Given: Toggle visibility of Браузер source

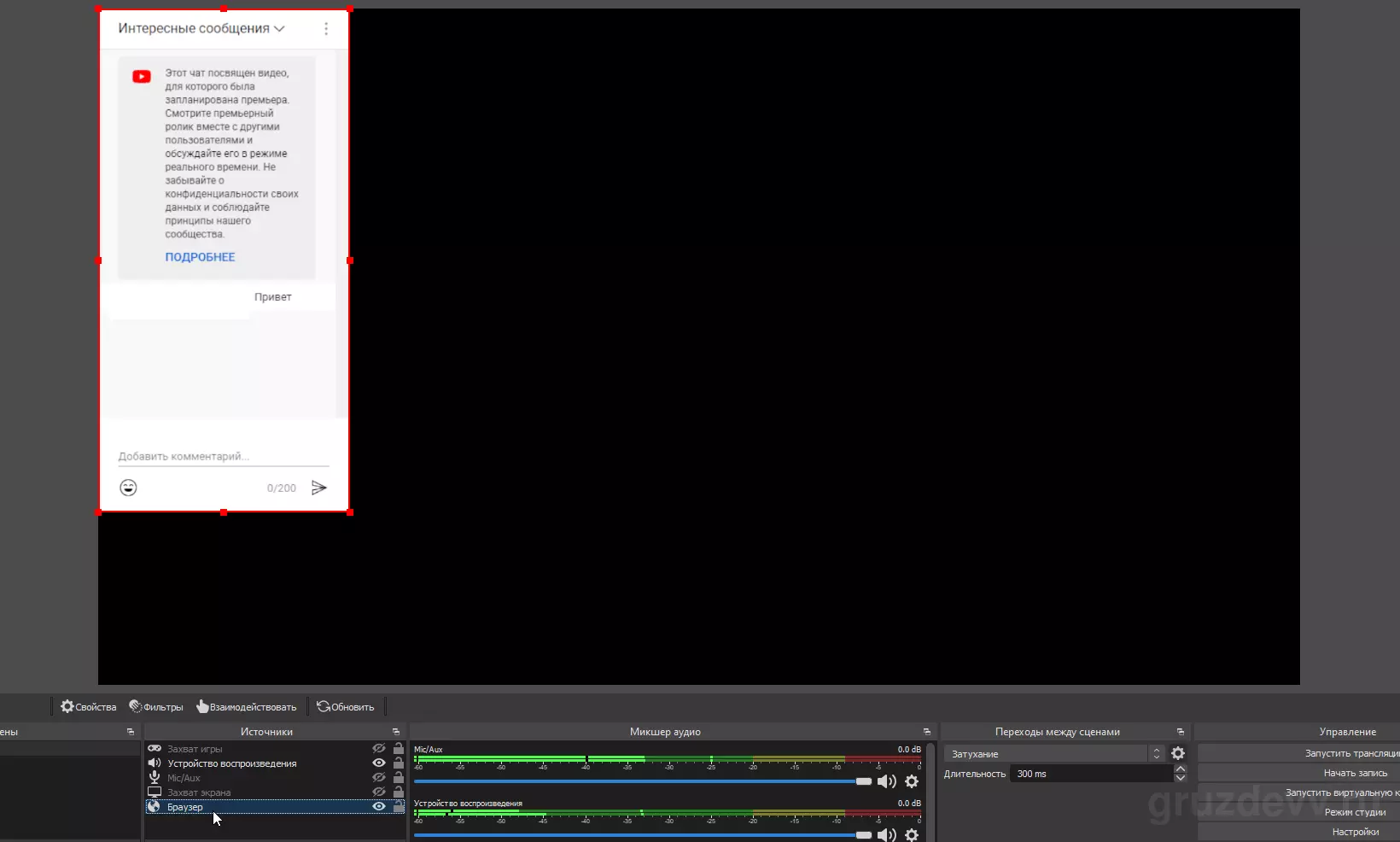Looking at the screenshot, I should [378, 806].
